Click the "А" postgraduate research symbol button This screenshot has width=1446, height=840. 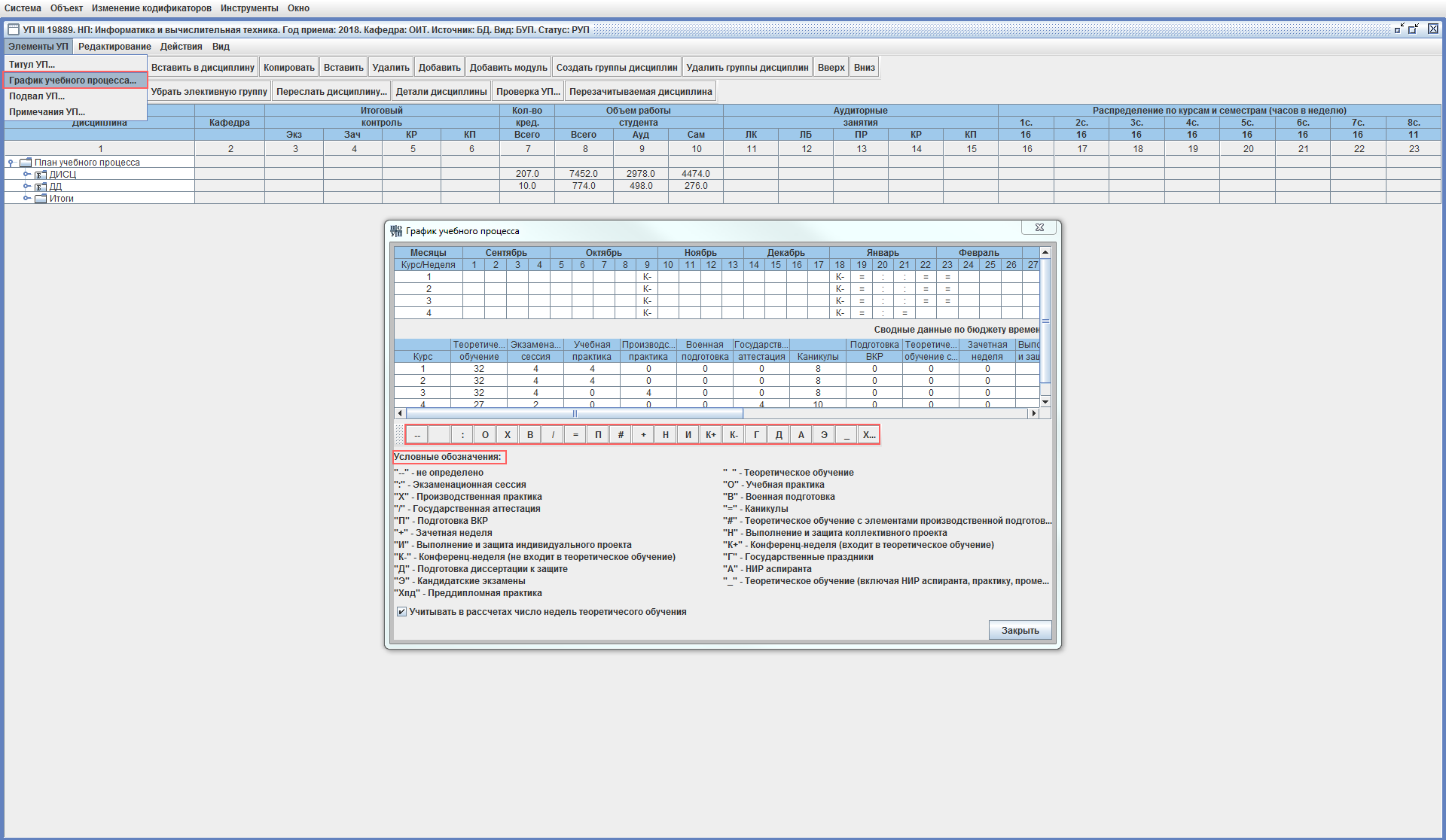click(801, 435)
